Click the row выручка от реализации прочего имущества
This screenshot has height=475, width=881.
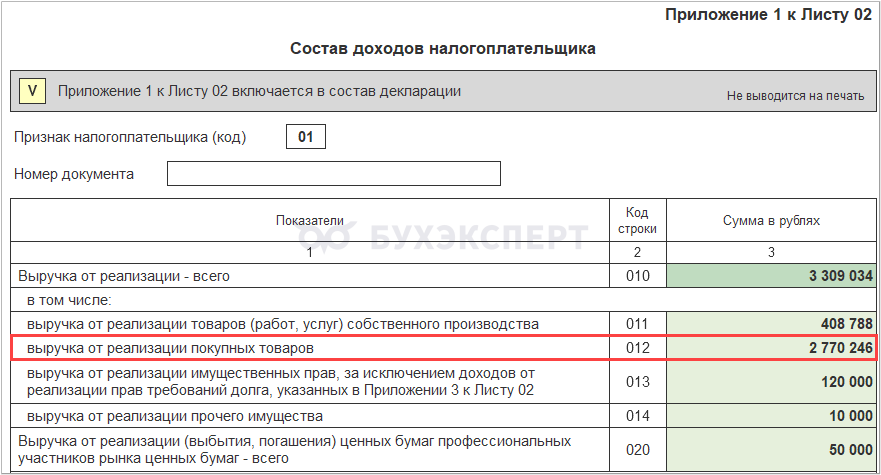pyautogui.click(x=310, y=416)
